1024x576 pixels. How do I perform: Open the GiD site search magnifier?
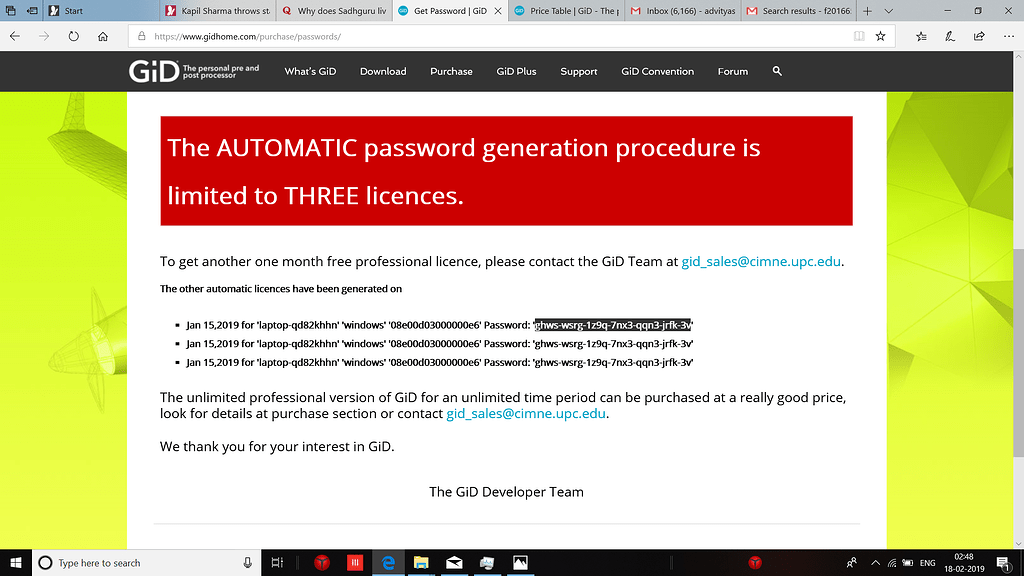click(777, 71)
